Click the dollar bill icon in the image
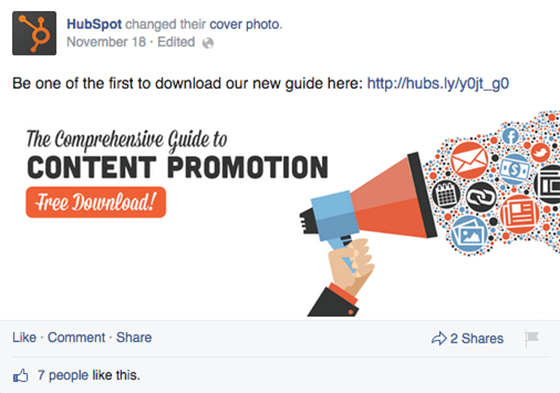 coord(514,169)
